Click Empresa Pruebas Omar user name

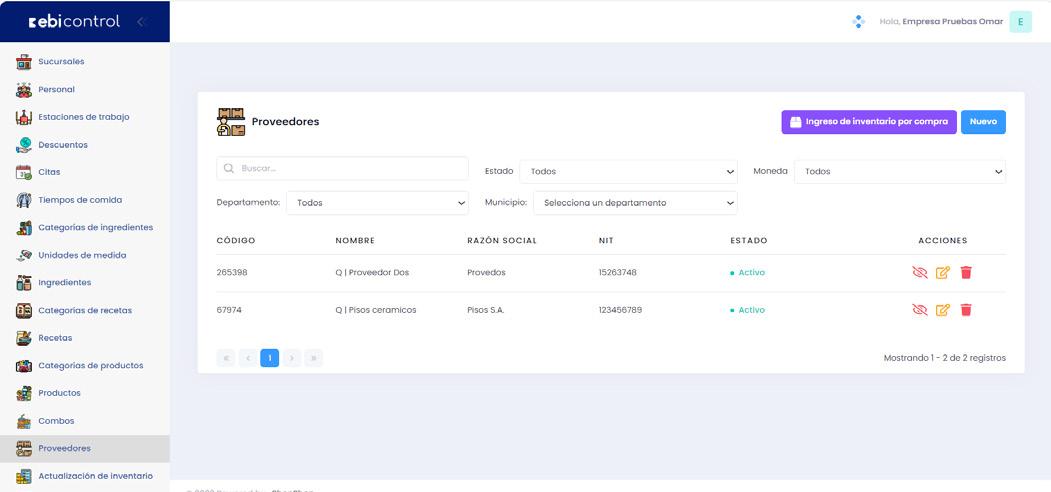pos(952,21)
